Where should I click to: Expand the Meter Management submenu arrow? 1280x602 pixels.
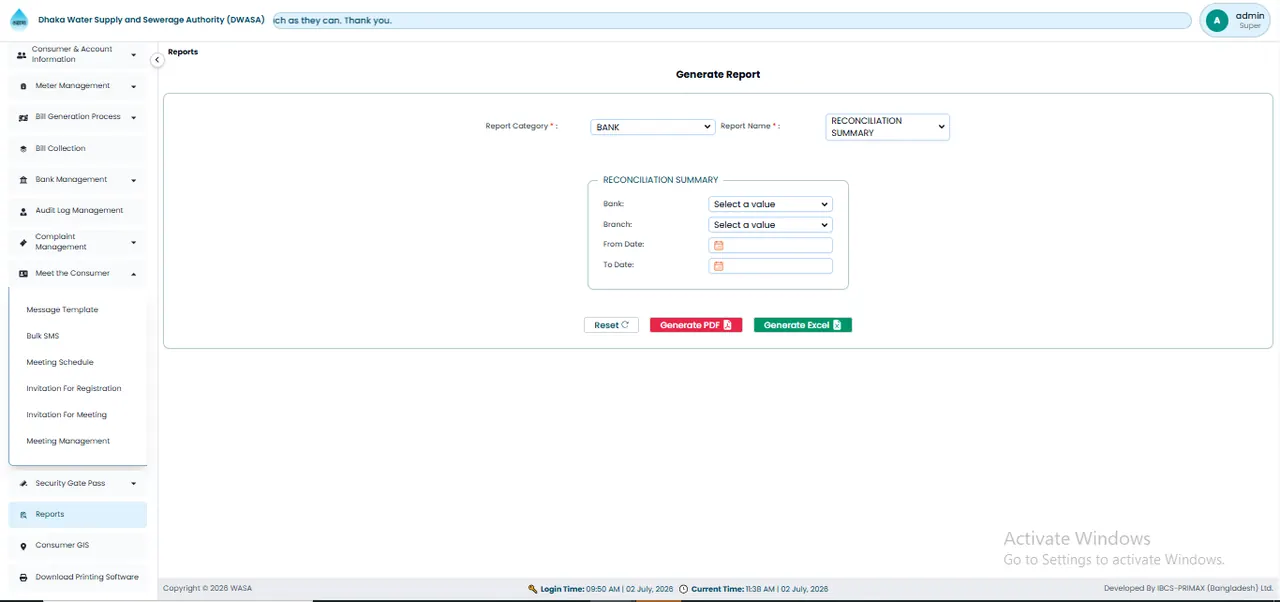133,86
